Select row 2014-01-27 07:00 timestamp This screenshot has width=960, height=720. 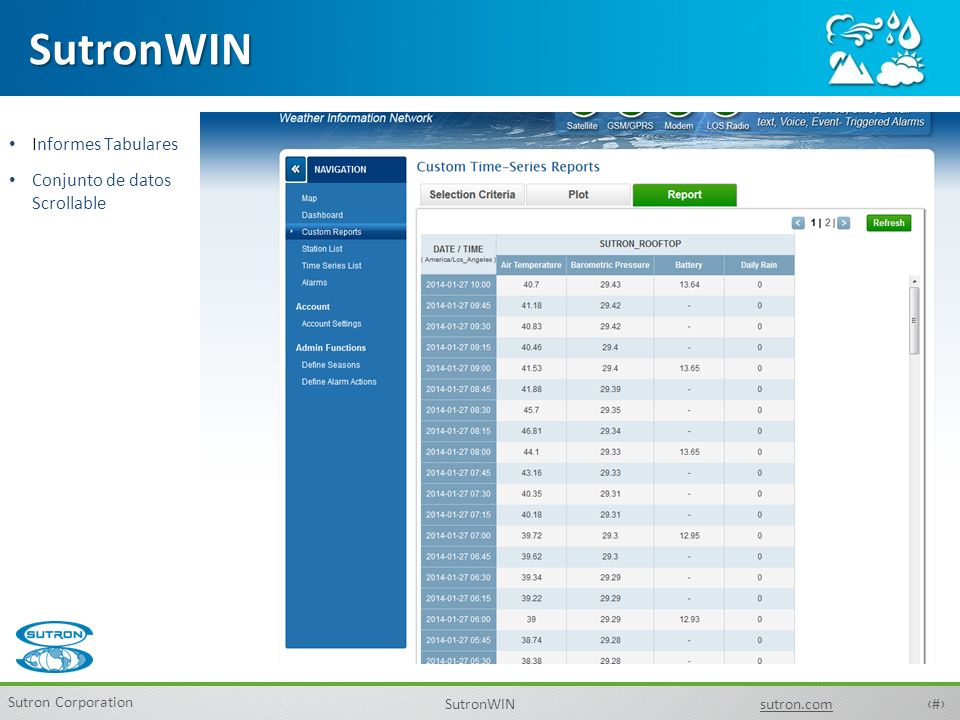[458, 536]
